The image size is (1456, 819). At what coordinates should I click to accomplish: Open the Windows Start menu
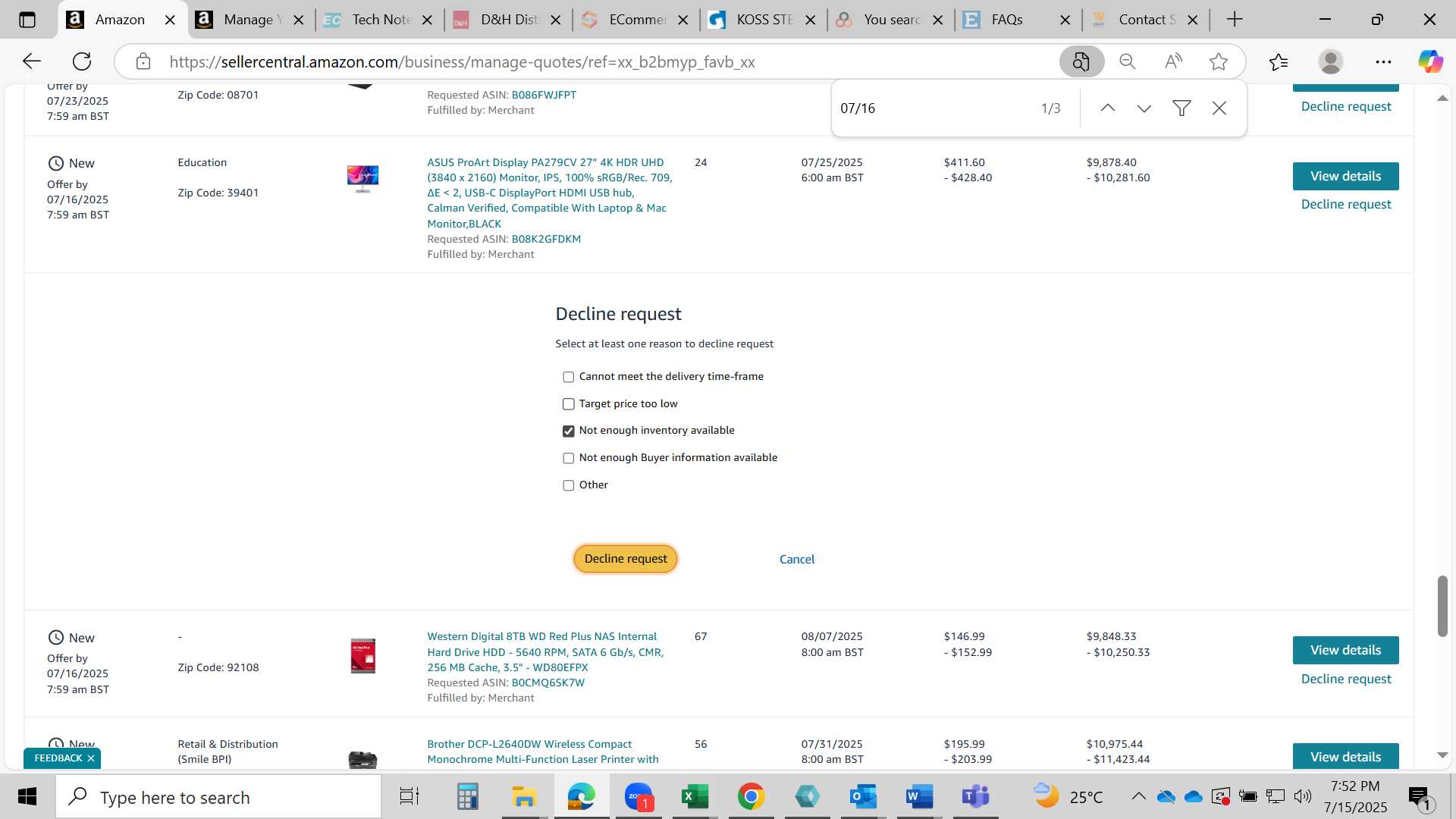[x=27, y=797]
